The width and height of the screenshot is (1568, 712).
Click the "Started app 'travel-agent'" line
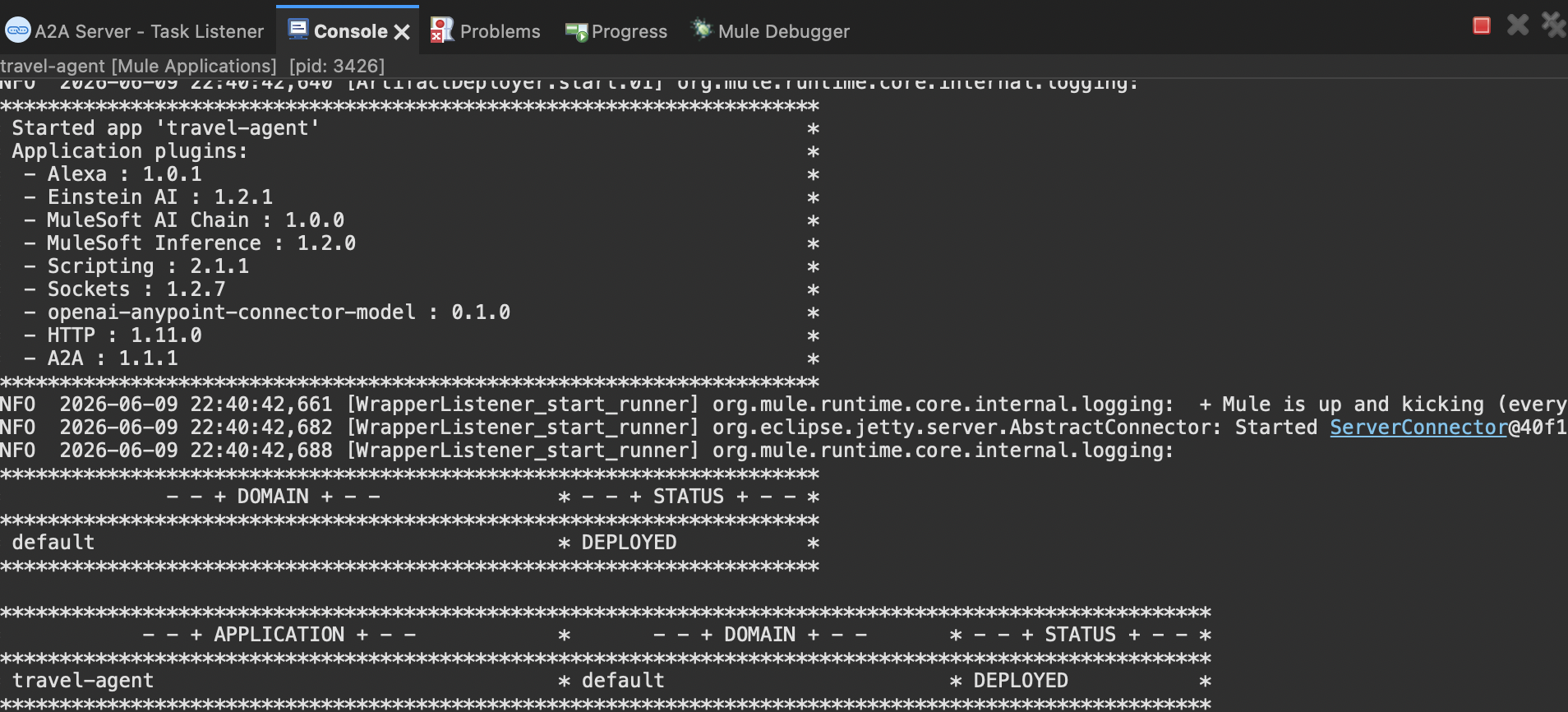[165, 128]
